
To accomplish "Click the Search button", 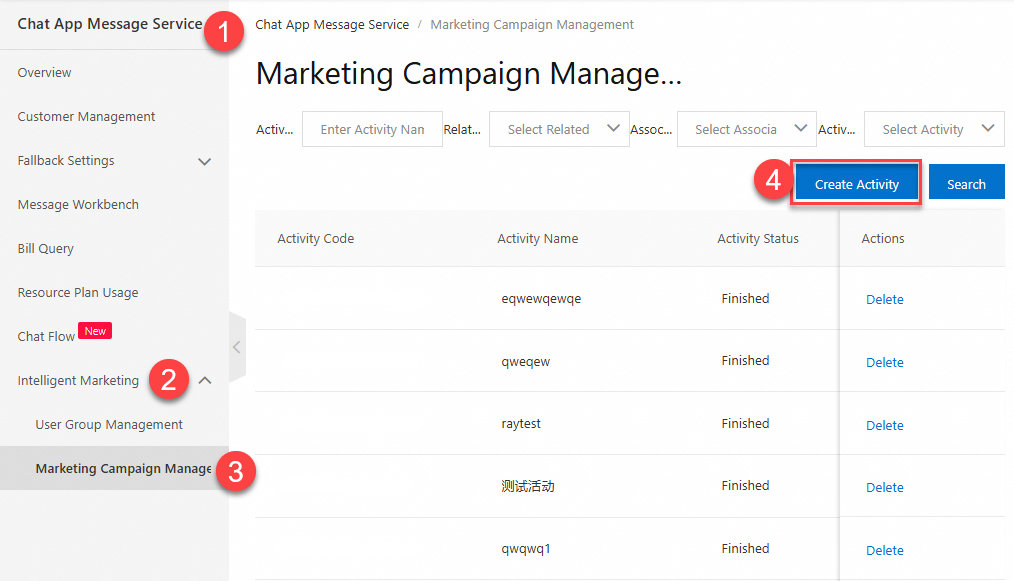I will (x=966, y=184).
